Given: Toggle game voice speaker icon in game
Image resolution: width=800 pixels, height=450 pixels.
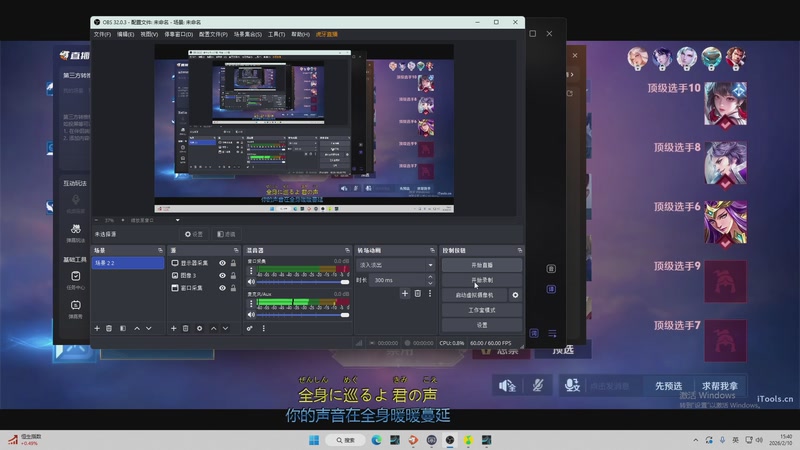Looking at the screenshot, I should pos(507,386).
